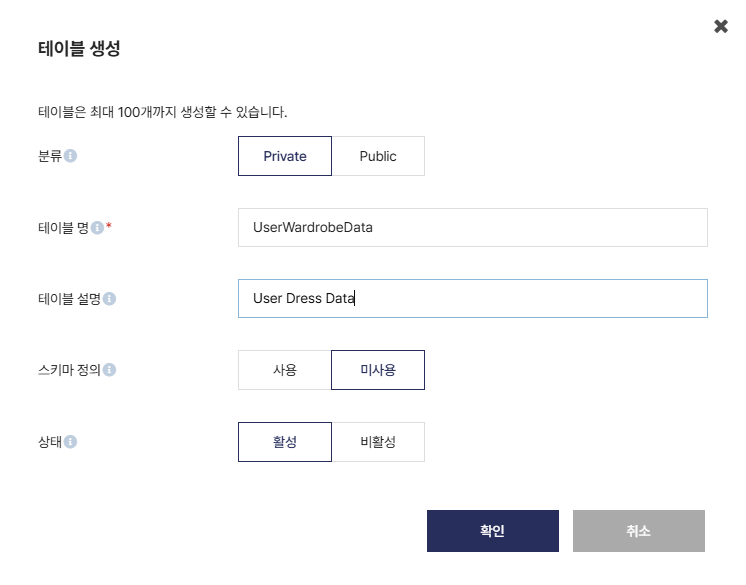
Task: Click the info icon next to 분류
Action: click(70, 156)
